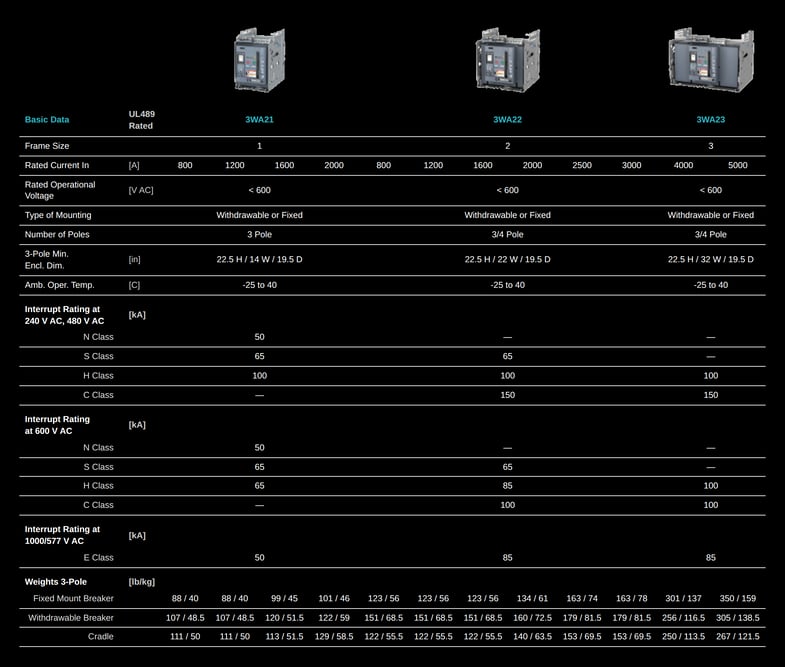785x667 pixels.
Task: Click the UL489 Rated label
Action: click(142, 120)
